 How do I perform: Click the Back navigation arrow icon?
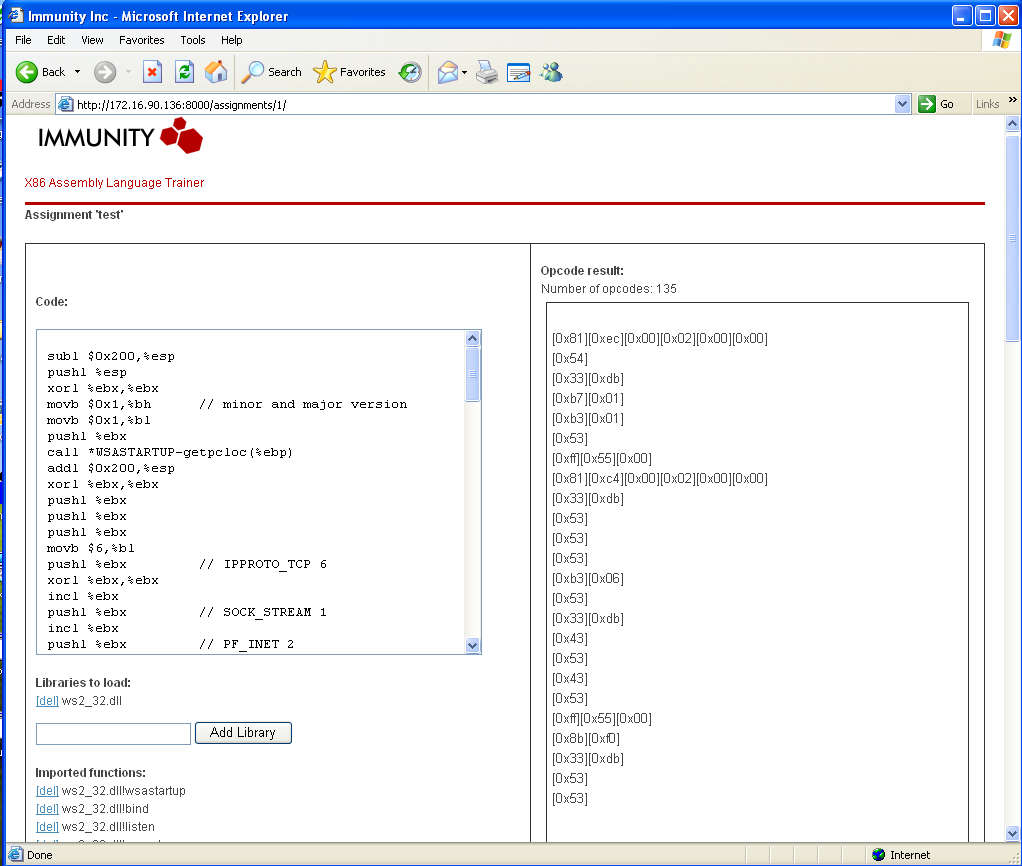pyautogui.click(x=27, y=72)
